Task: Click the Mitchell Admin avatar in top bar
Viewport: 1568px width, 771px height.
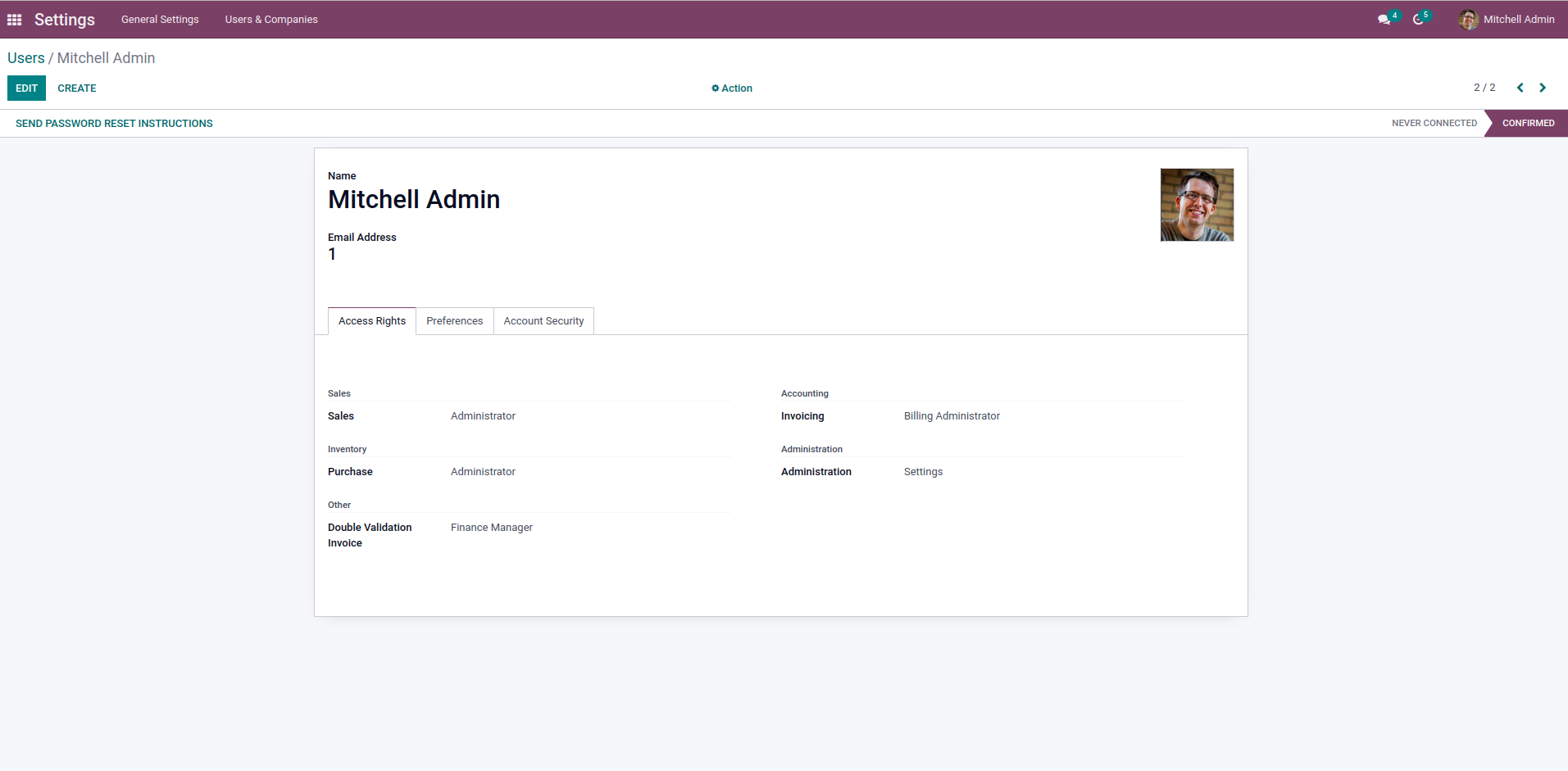Action: pyautogui.click(x=1468, y=20)
